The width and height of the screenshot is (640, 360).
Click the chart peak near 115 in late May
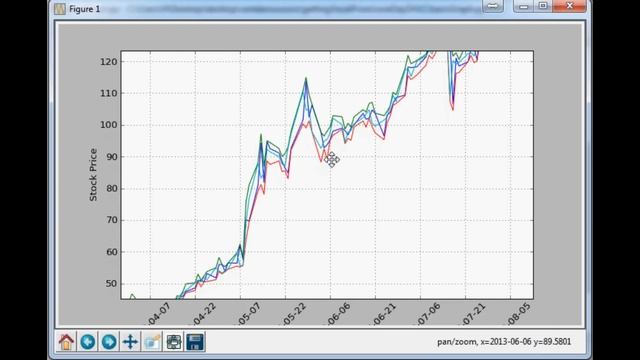(306, 78)
